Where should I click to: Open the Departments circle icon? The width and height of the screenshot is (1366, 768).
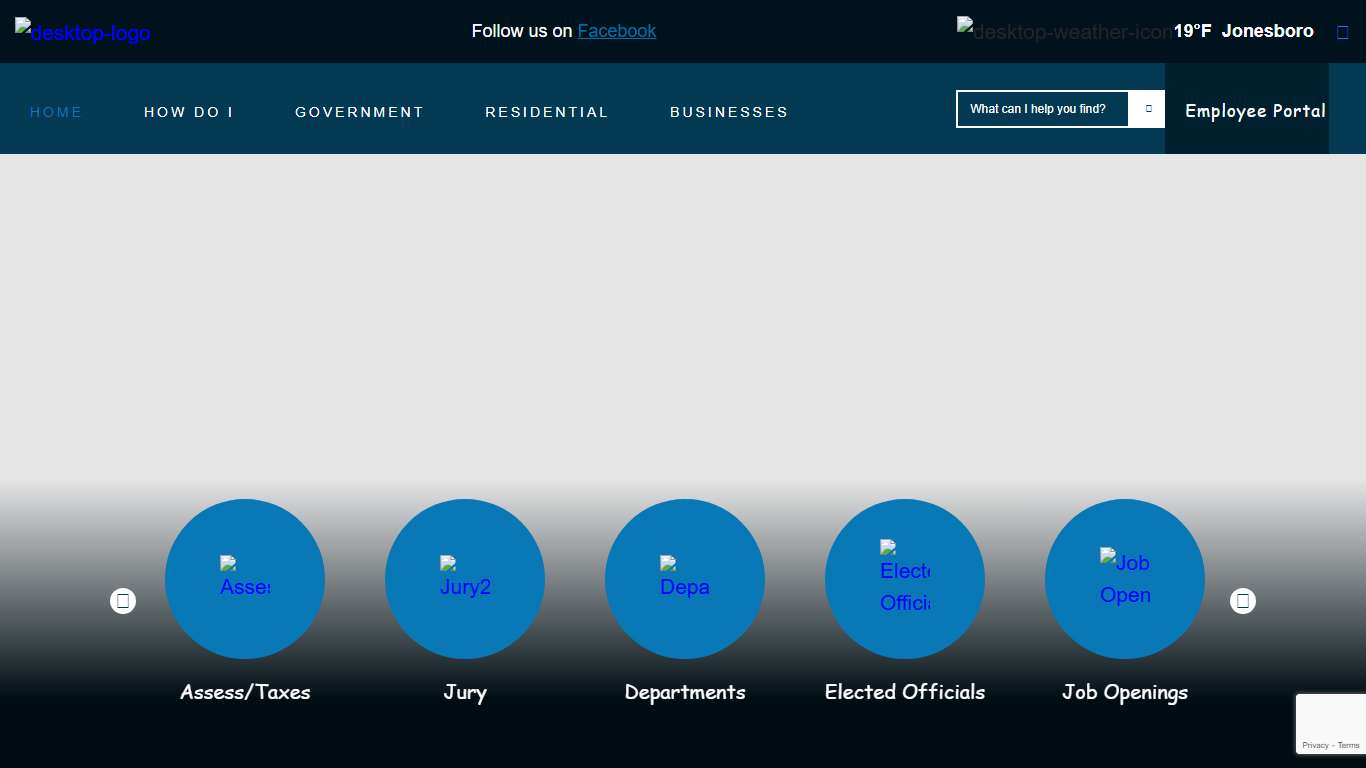[x=685, y=579]
